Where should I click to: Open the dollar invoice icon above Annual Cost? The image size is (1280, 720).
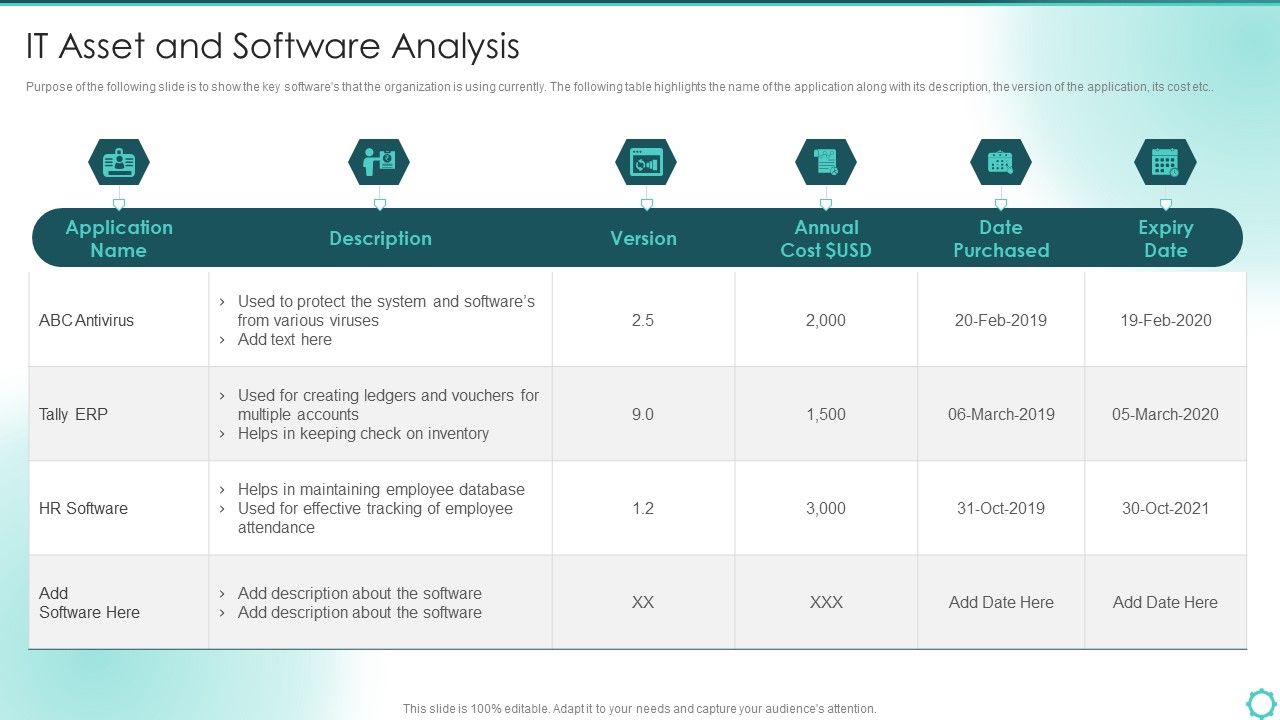click(x=826, y=161)
